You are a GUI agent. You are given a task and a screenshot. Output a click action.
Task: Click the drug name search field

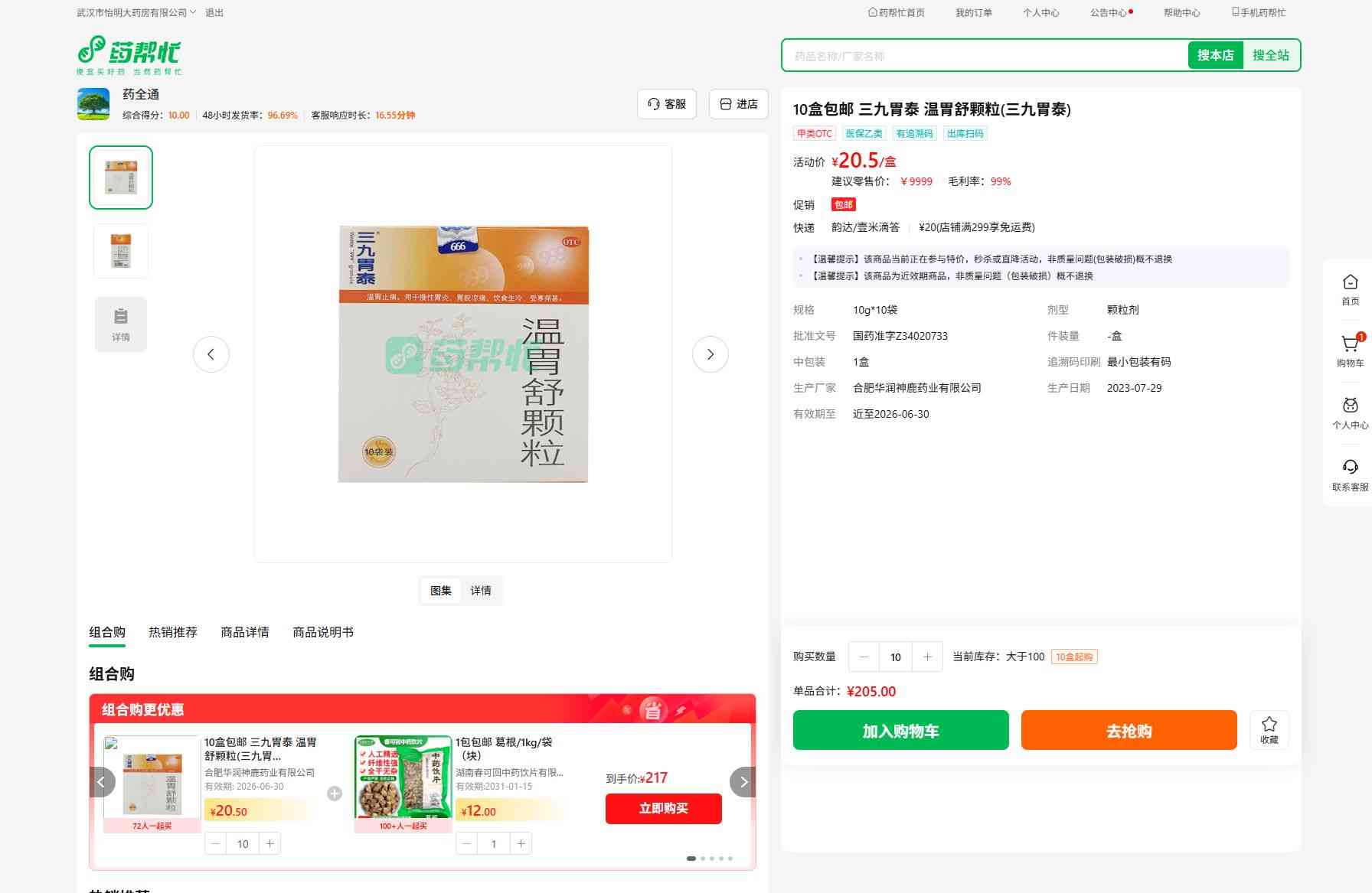[984, 56]
